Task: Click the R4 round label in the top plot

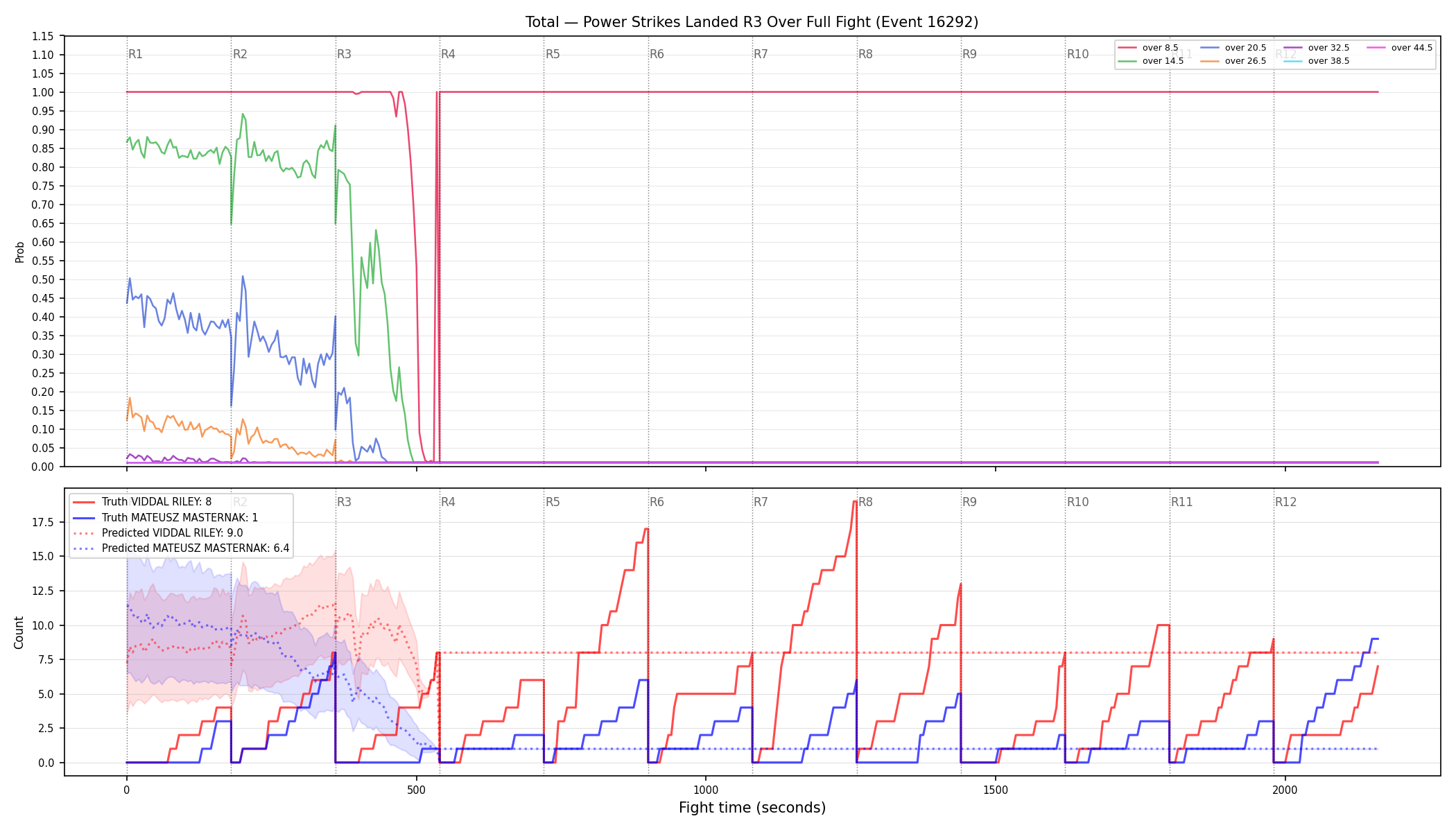Action: 449,54
